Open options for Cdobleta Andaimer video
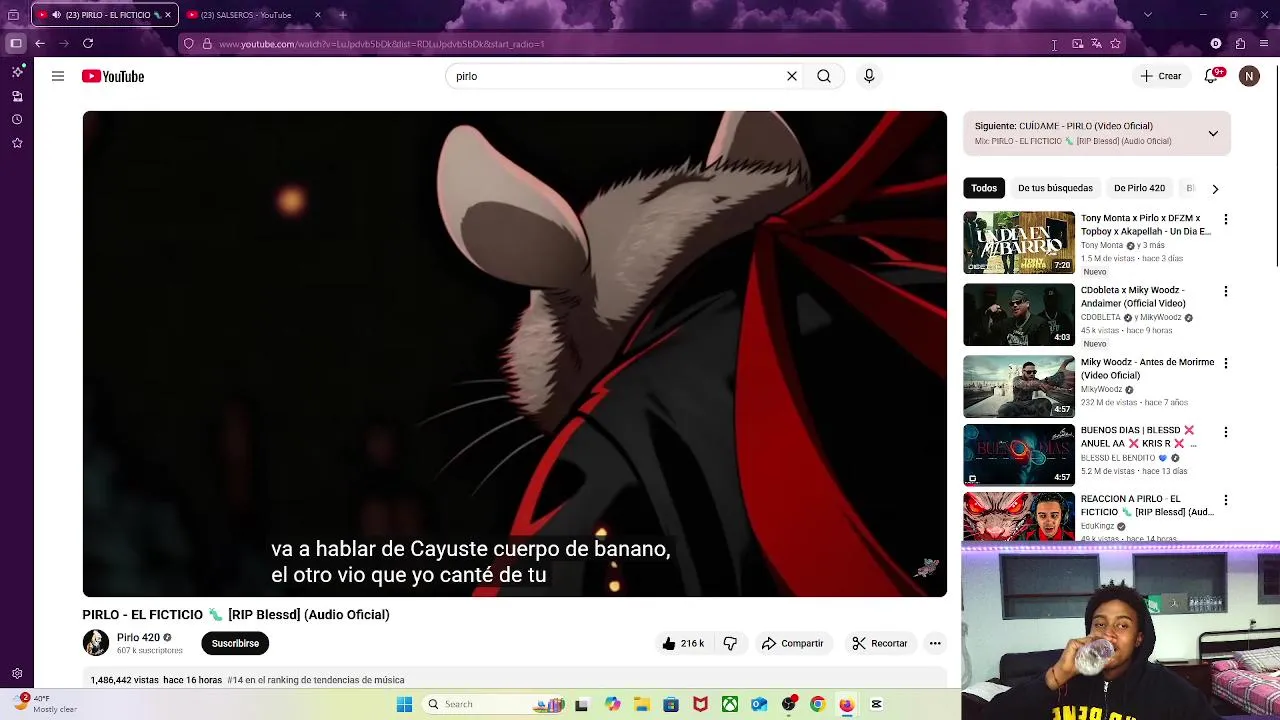 [1226, 291]
